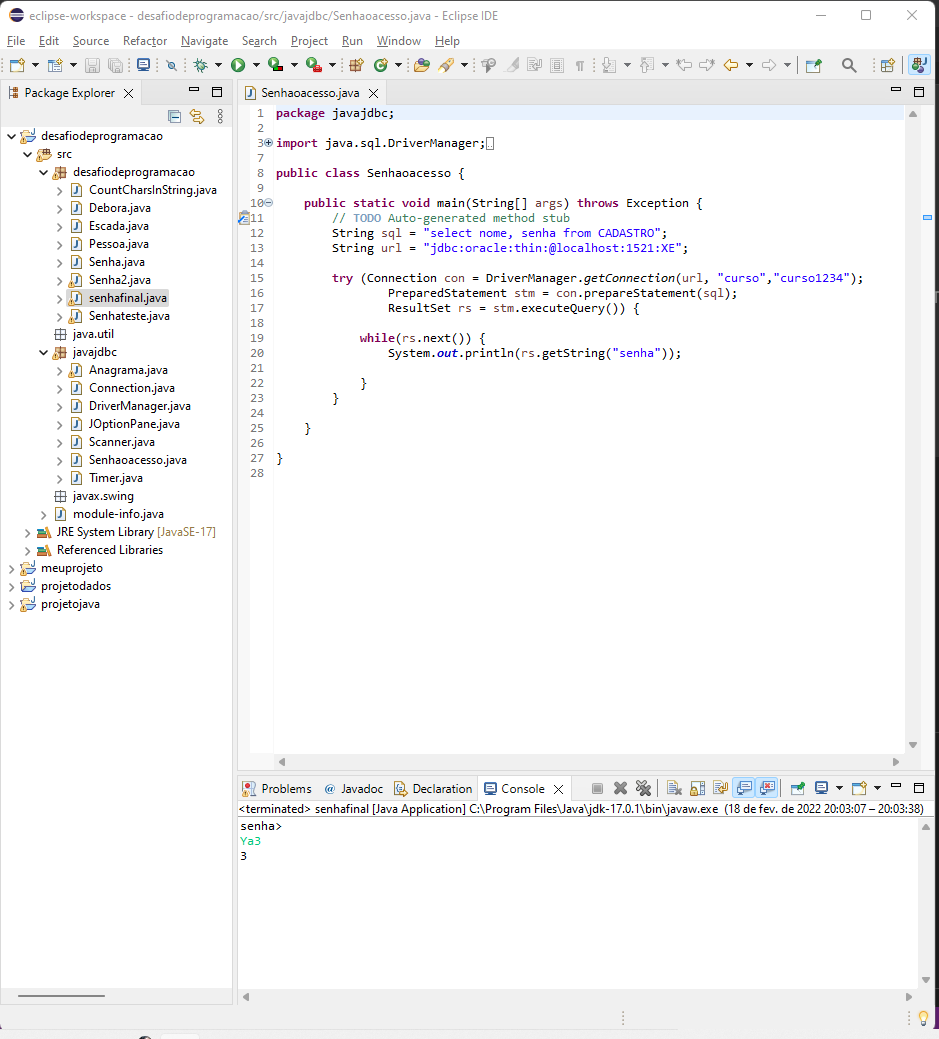939x1039 pixels.
Task: Click the Back navigation yellow arrow
Action: [x=731, y=65]
